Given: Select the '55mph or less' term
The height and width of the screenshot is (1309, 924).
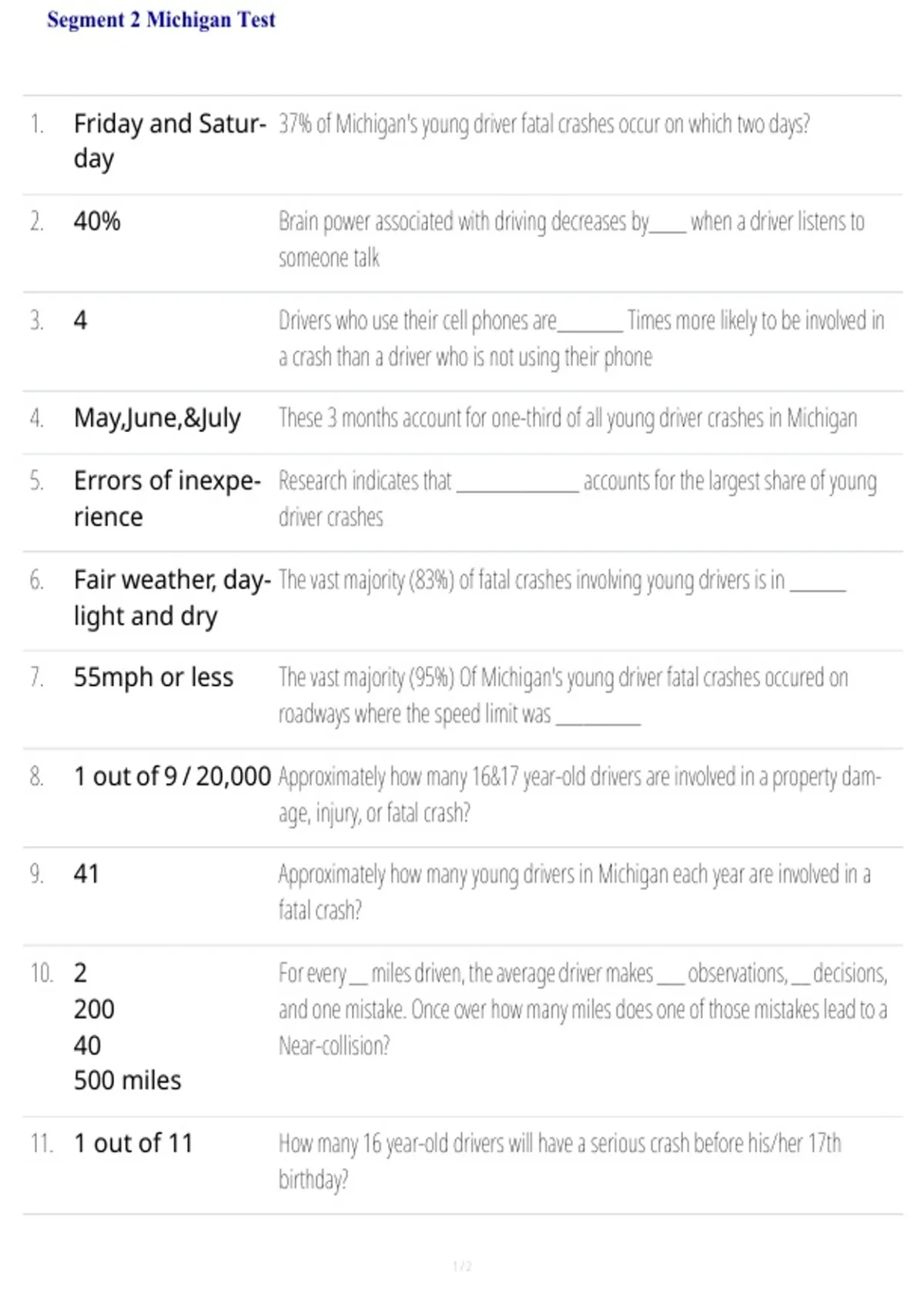Looking at the screenshot, I should click(x=153, y=678).
